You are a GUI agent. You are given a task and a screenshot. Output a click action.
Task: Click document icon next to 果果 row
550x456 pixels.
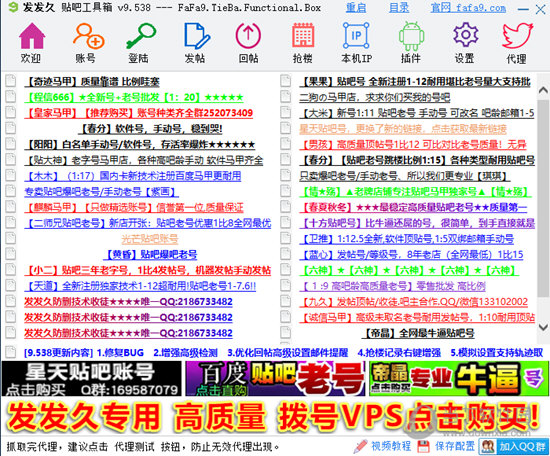tap(286, 80)
